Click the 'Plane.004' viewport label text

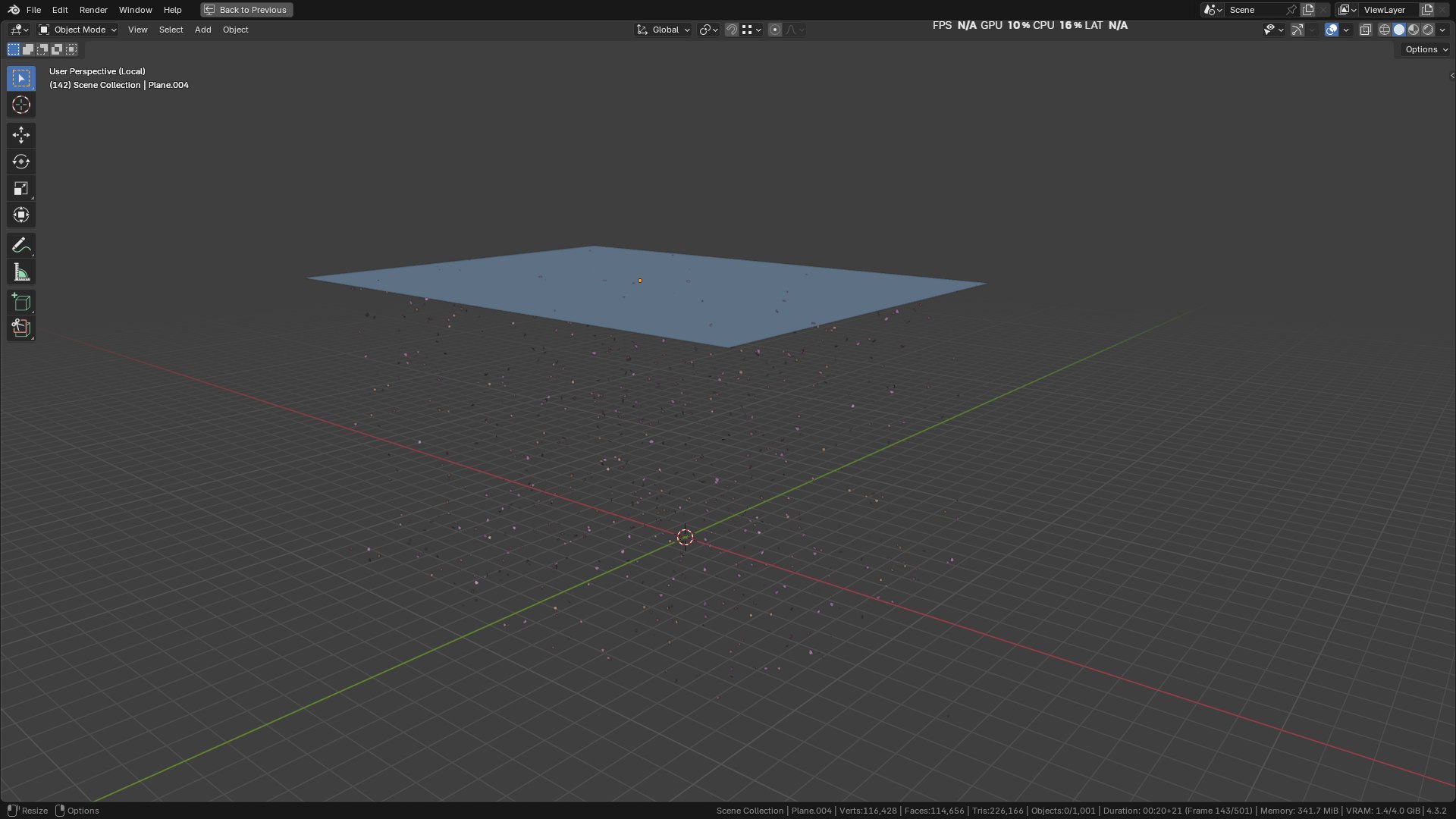(168, 85)
